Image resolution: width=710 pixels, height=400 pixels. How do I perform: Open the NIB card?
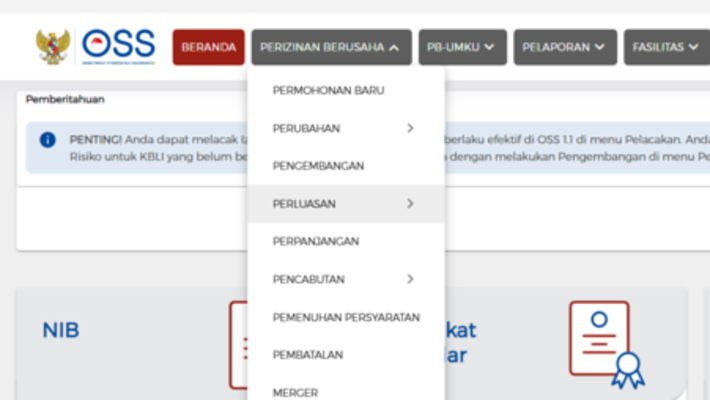[x=131, y=344]
